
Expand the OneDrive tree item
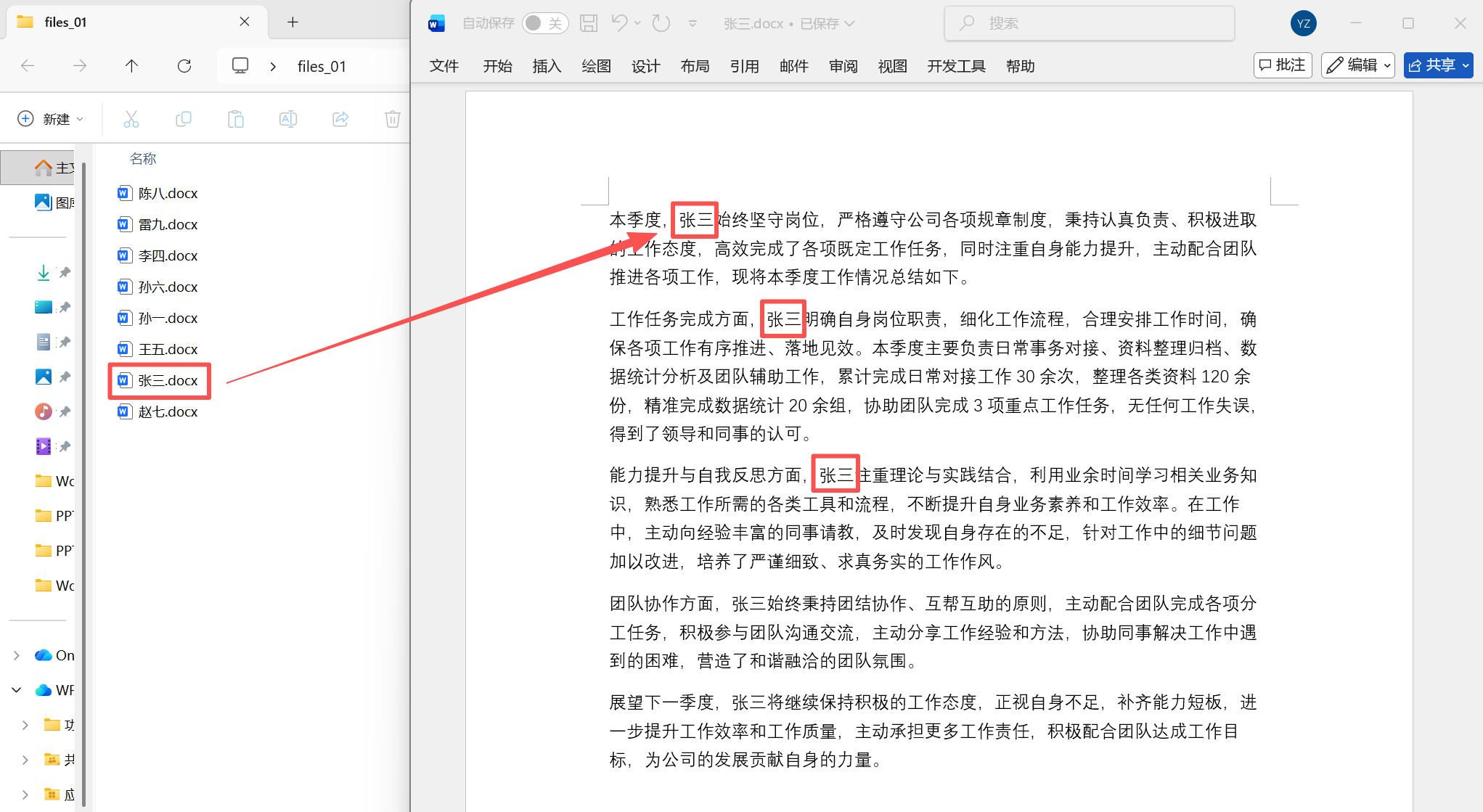[x=17, y=655]
